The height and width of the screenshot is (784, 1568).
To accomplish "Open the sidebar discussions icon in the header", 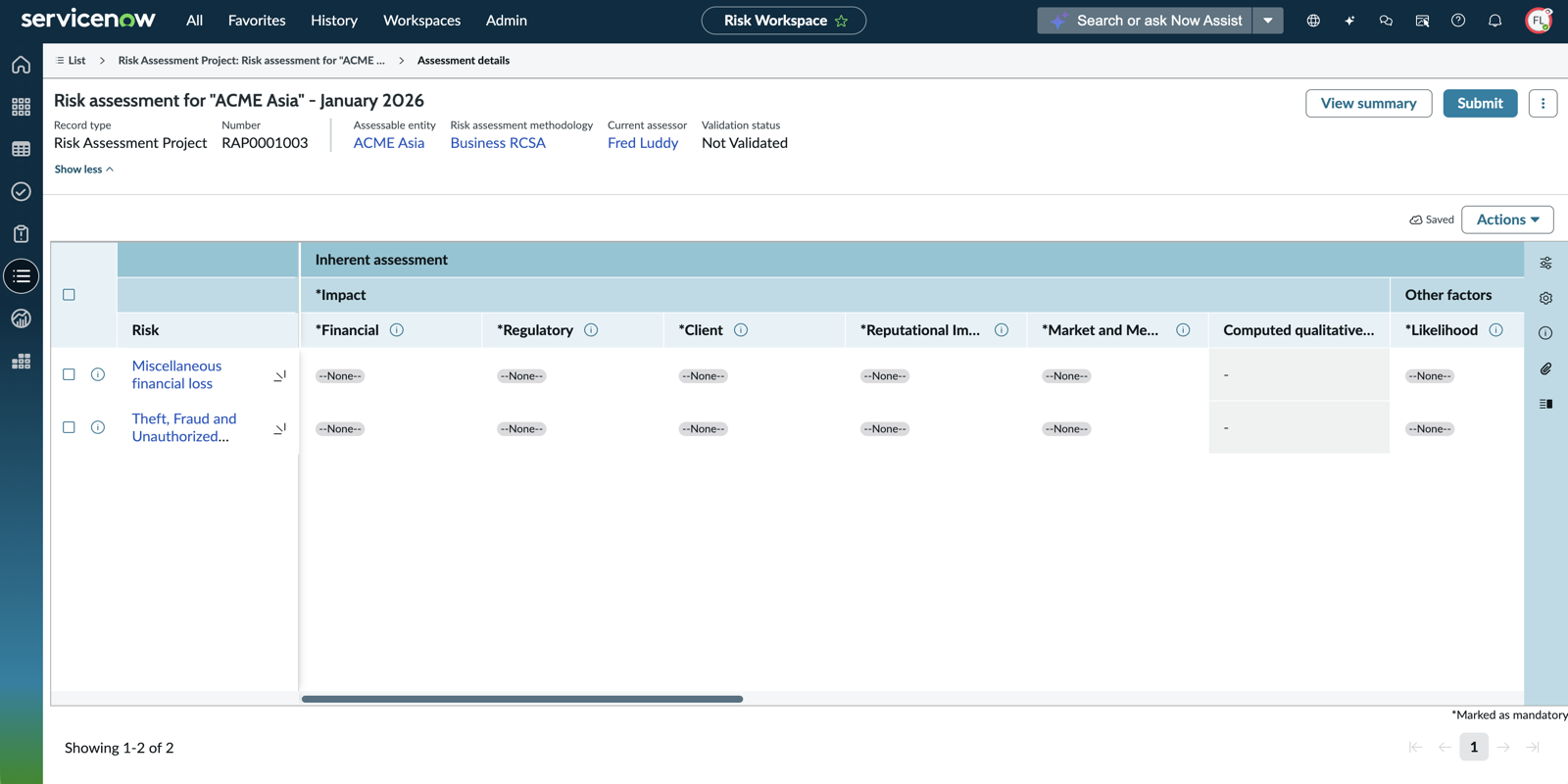I will click(x=1422, y=21).
